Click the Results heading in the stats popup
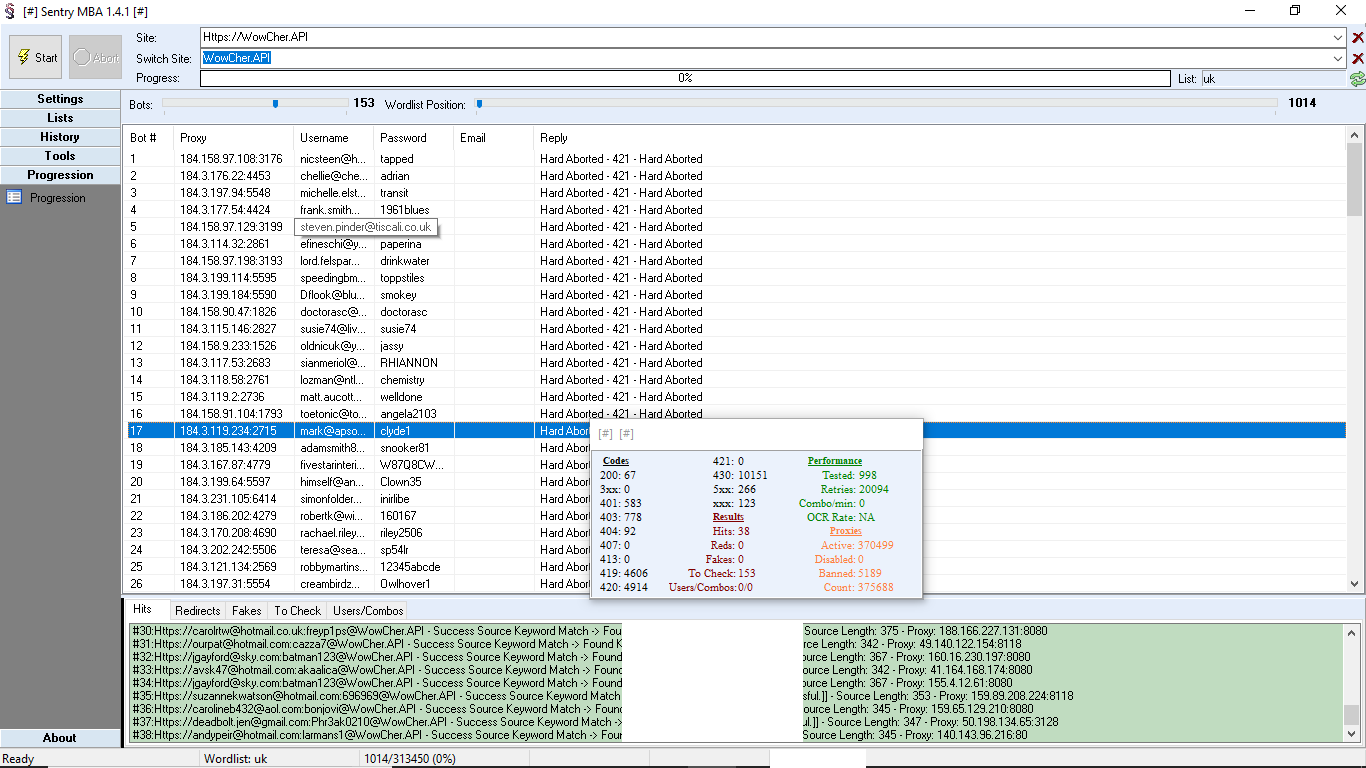The height and width of the screenshot is (768, 1366). tap(728, 517)
